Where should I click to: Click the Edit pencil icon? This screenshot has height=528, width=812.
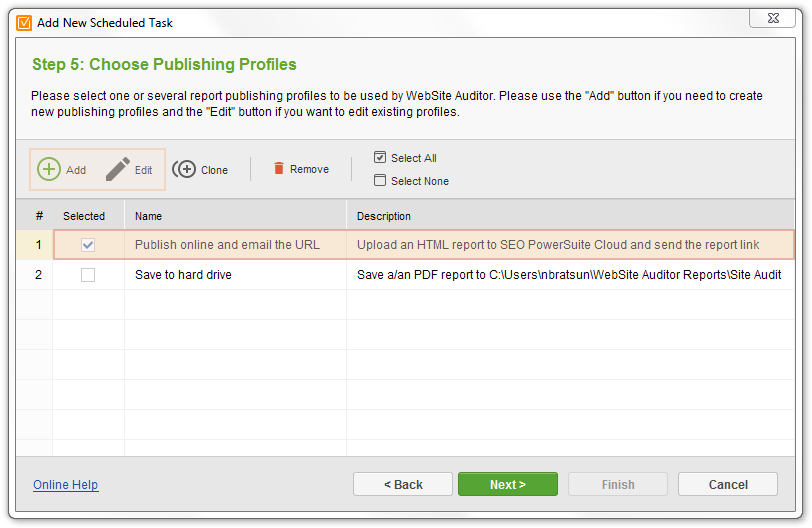[x=118, y=169]
